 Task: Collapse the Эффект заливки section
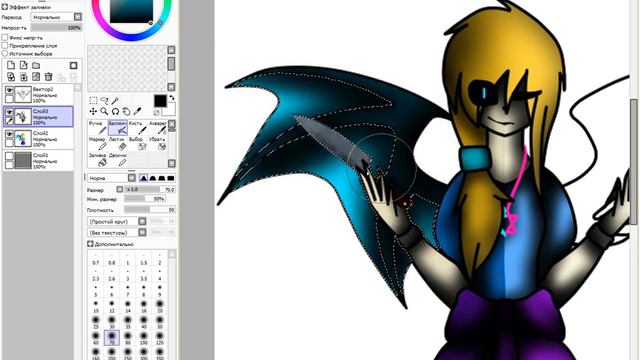point(4,7)
